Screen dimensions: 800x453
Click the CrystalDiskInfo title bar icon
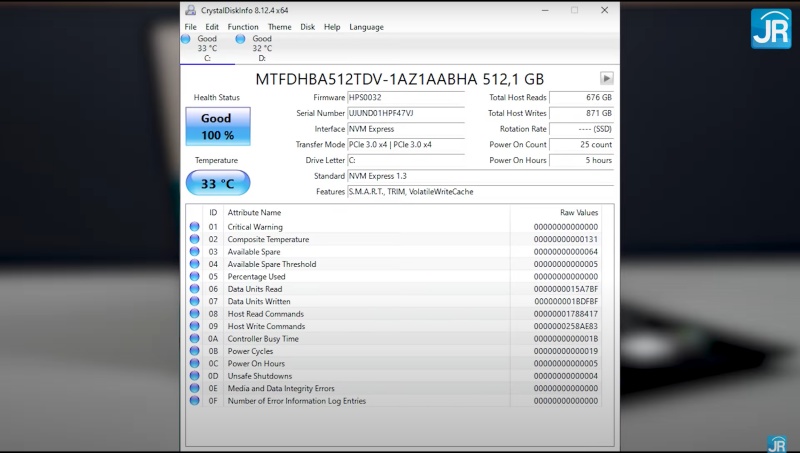click(x=191, y=10)
